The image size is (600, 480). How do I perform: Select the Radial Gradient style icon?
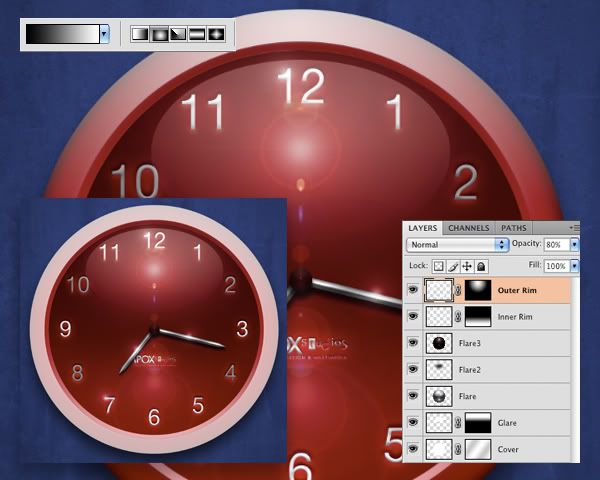[x=159, y=34]
